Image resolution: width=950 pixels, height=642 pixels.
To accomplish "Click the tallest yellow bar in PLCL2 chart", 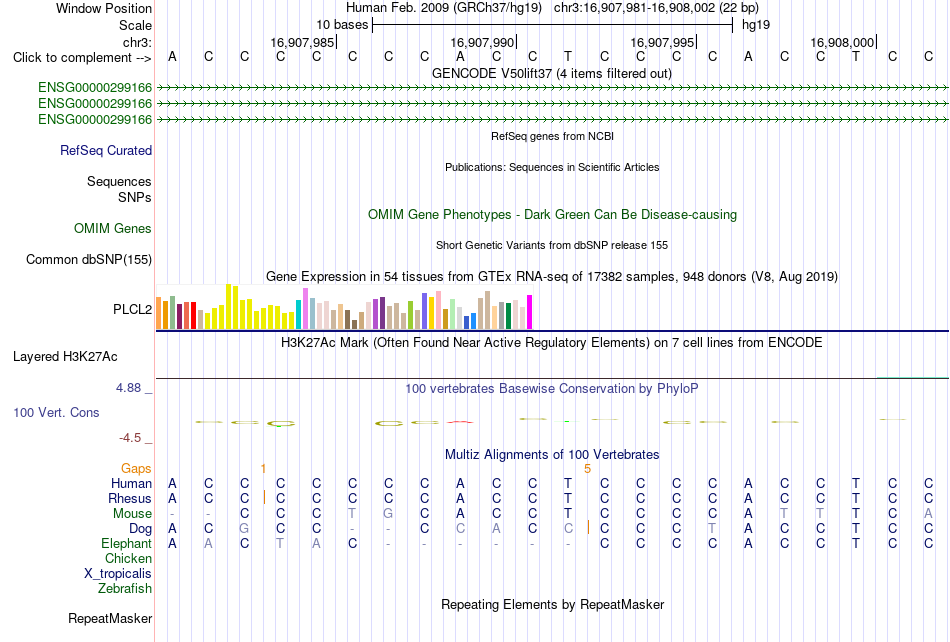I will click(228, 306).
